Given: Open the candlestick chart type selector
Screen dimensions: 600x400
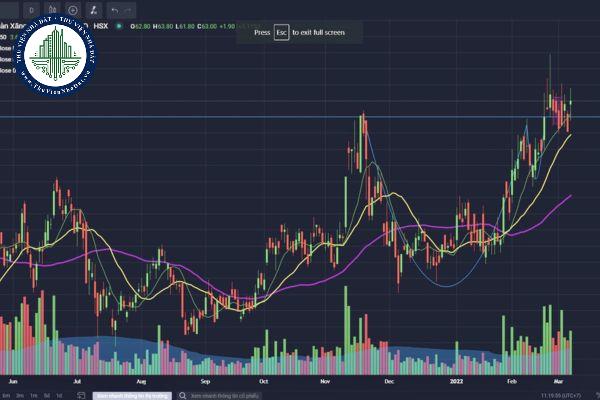Looking at the screenshot, I should [50, 9].
